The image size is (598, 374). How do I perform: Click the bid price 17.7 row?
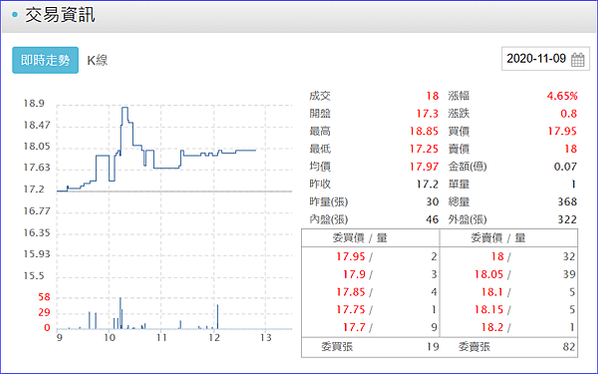point(370,327)
